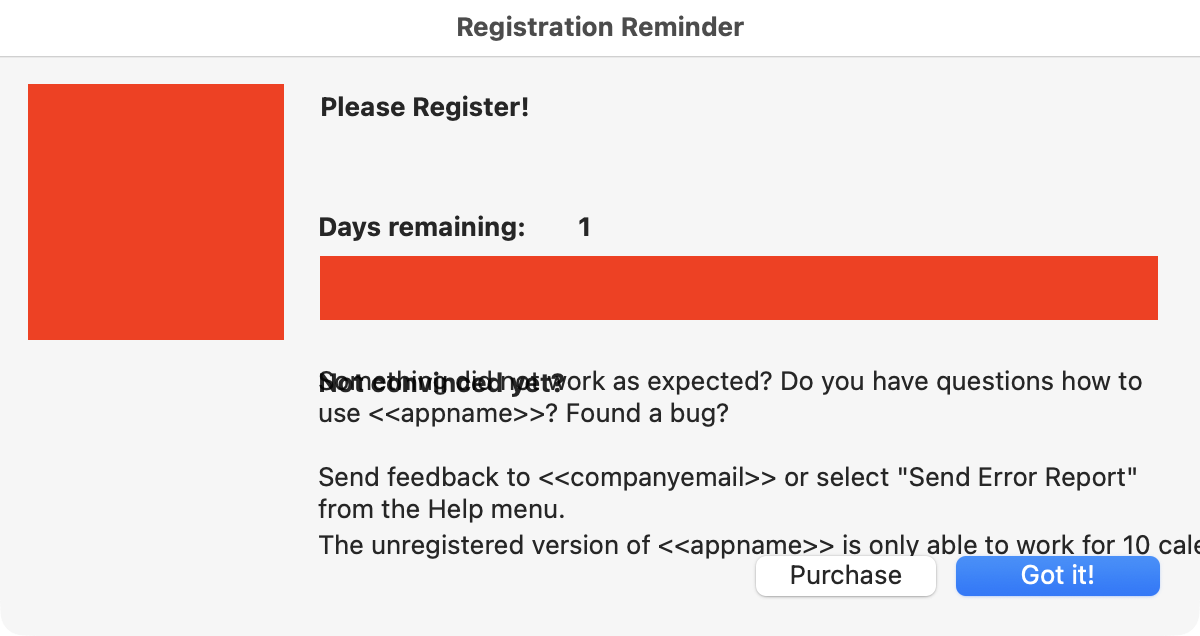This screenshot has height=636, width=1200.
Task: Click the Registration Reminder title bar
Action: pos(600,27)
